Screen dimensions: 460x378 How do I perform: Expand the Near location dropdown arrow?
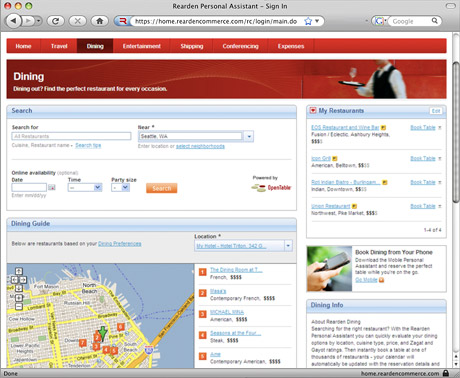(249, 136)
